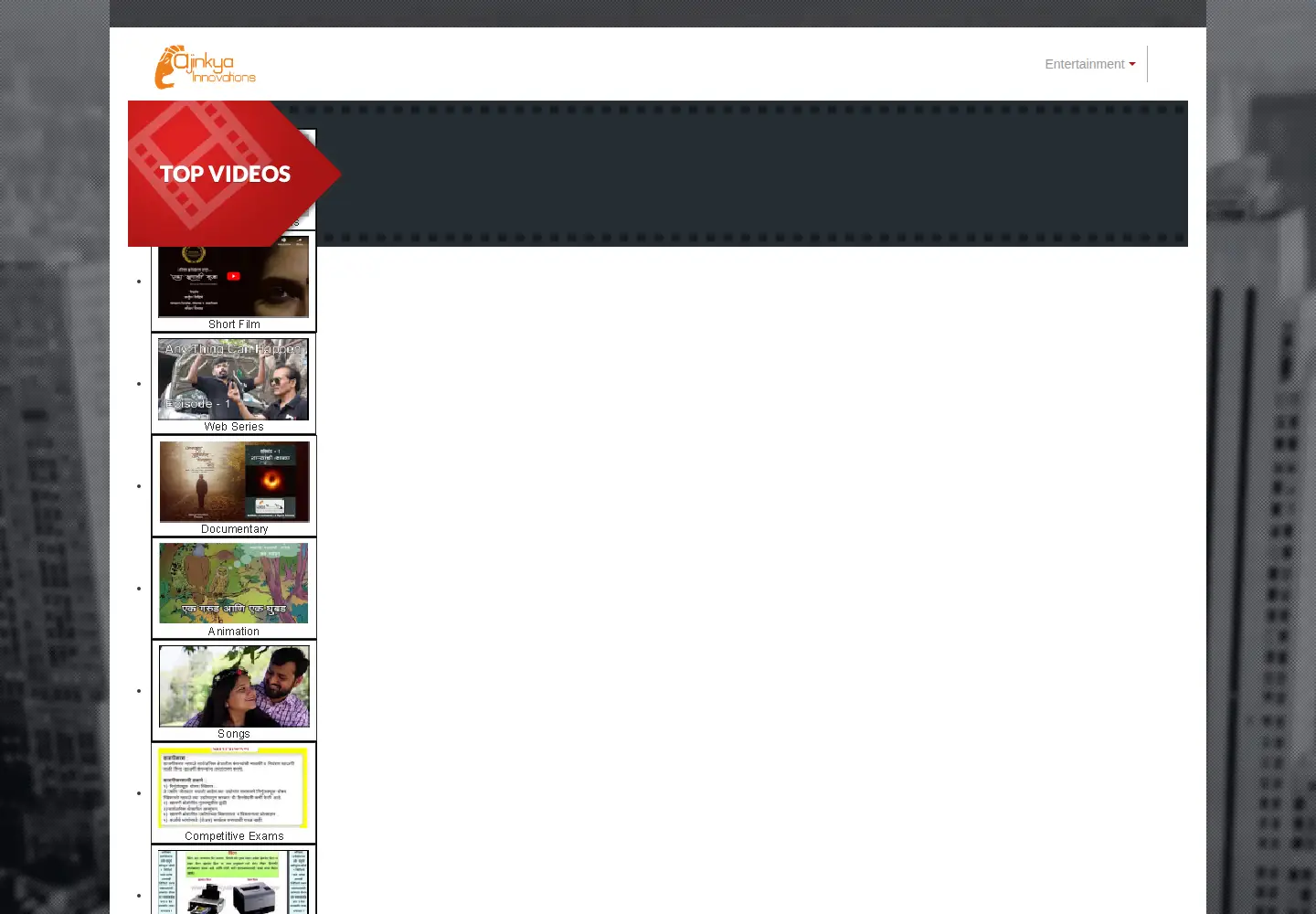
Task: Click the Animation label
Action: pos(234,632)
